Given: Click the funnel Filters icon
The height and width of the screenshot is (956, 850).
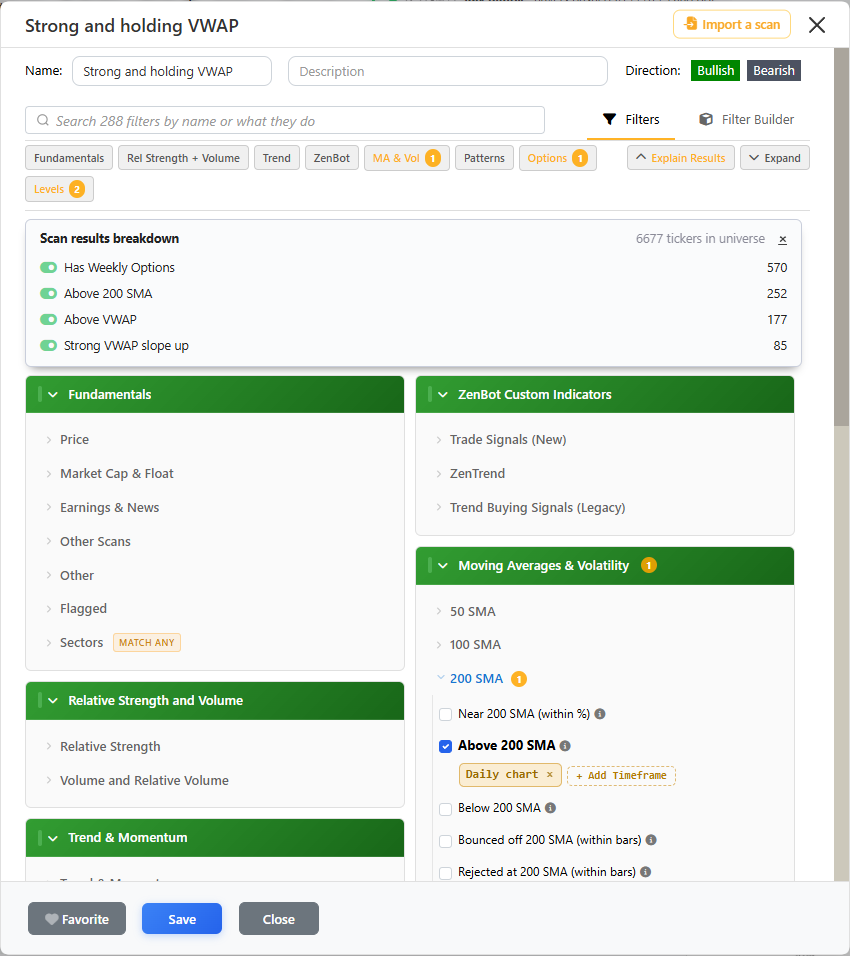Looking at the screenshot, I should [x=609, y=120].
